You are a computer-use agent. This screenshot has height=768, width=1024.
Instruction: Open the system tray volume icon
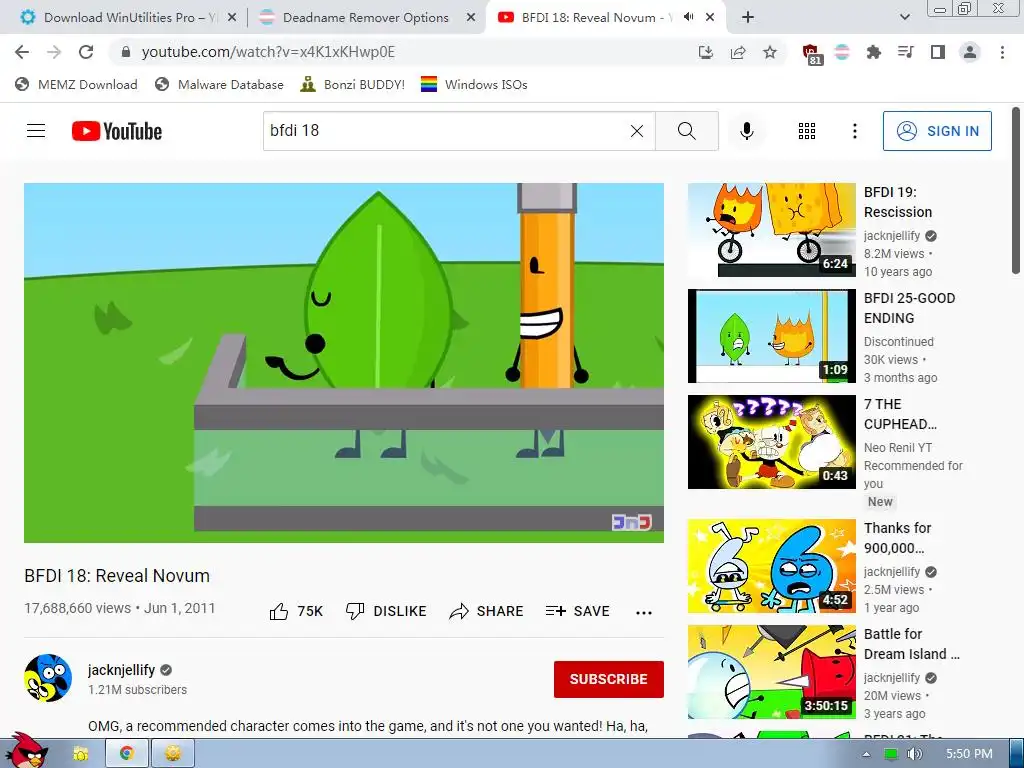pos(914,754)
